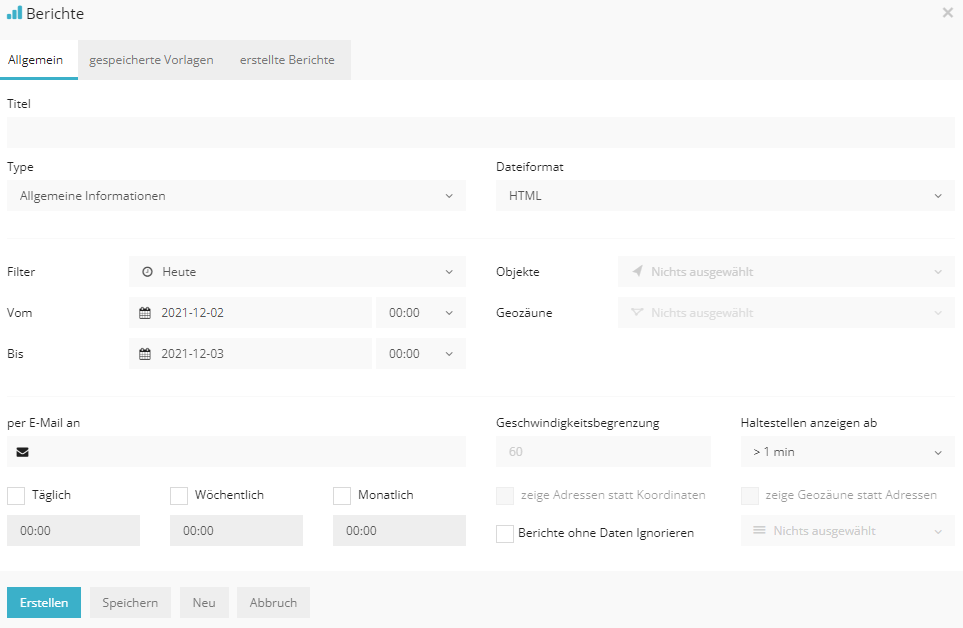Viewport: 963px width, 628px height.
Task: Click the calendar icon in Bis field
Action: coord(145,354)
